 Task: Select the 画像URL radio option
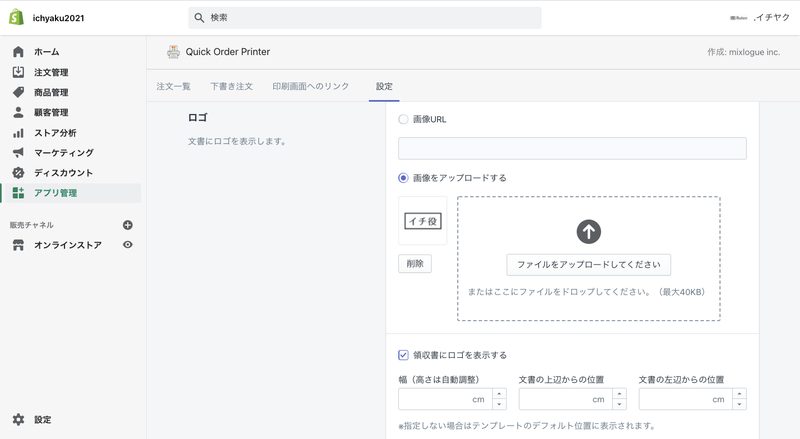point(403,119)
